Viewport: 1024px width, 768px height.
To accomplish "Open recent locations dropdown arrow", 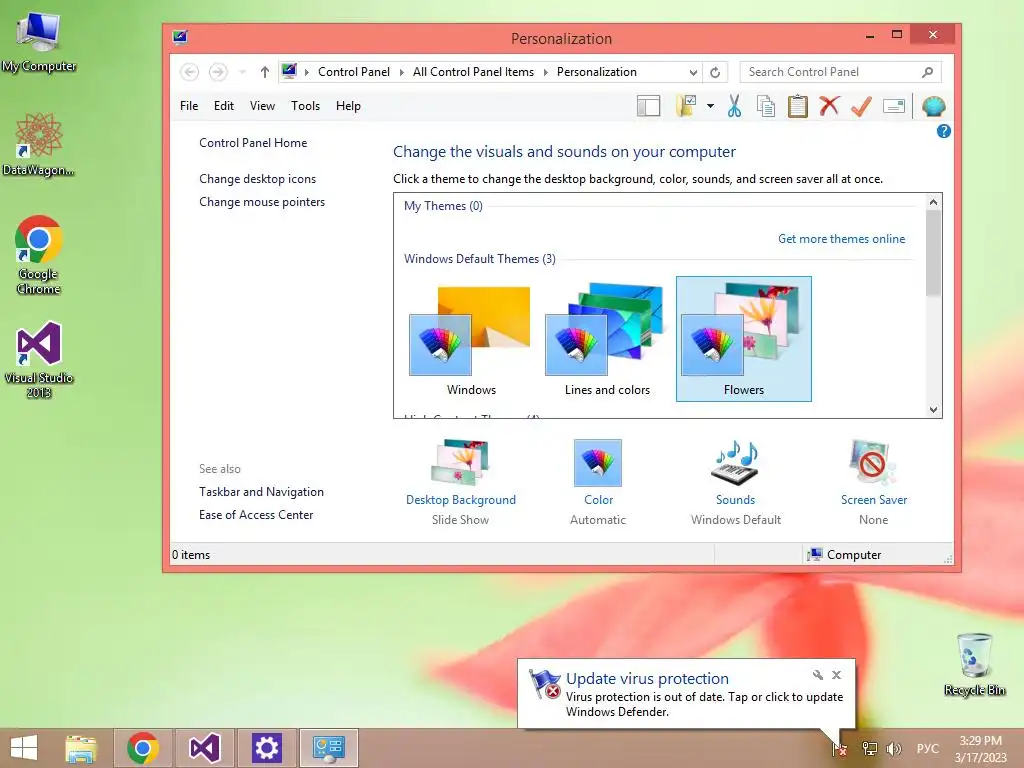I will (x=242, y=72).
